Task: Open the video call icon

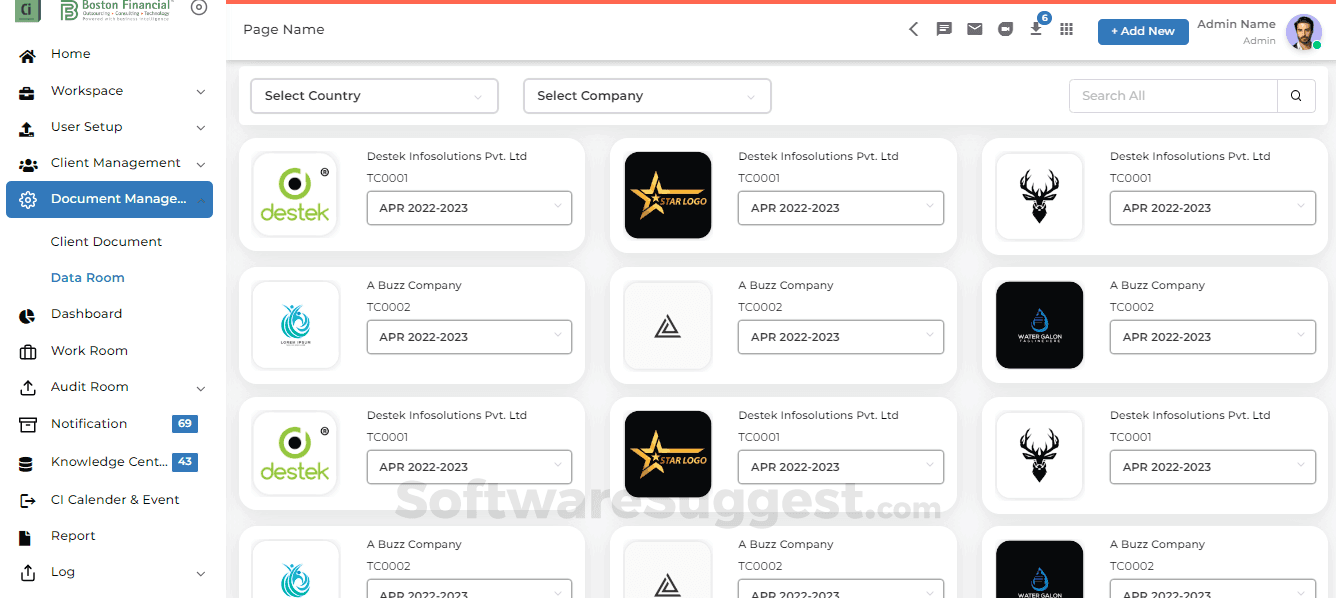Action: click(x=1005, y=30)
